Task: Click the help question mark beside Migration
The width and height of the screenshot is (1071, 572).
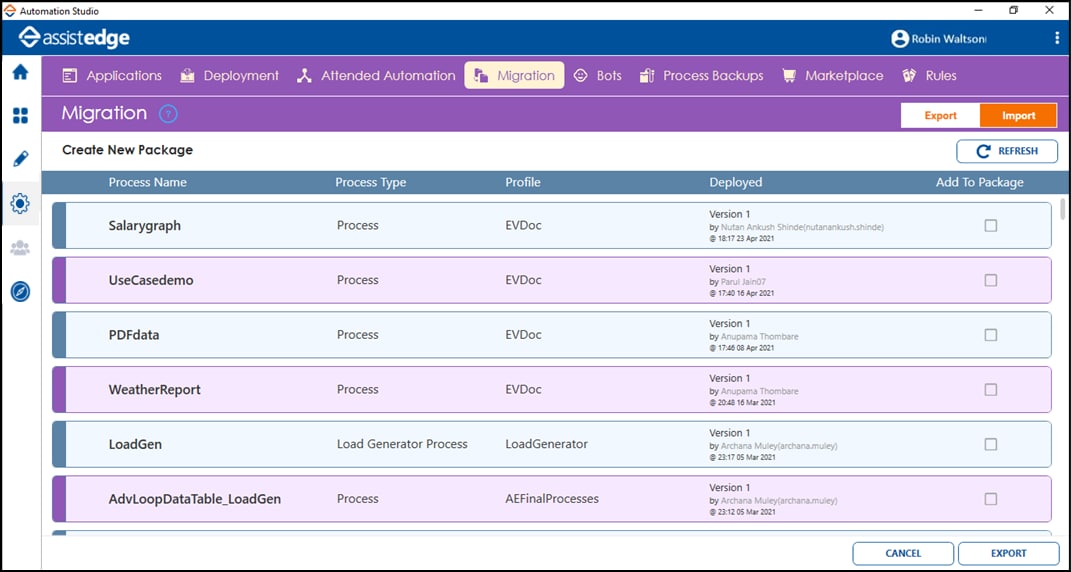Action: 168,114
